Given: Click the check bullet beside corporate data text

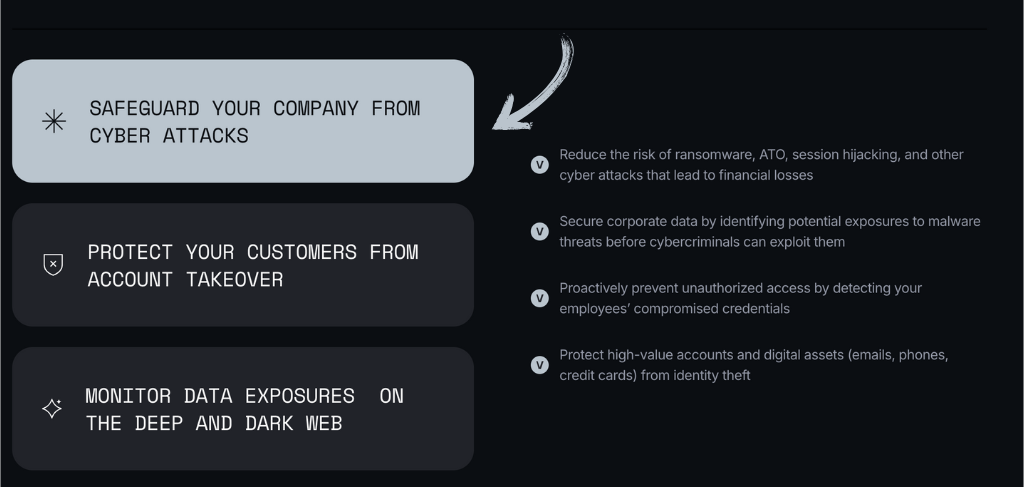Looking at the screenshot, I should click(539, 231).
